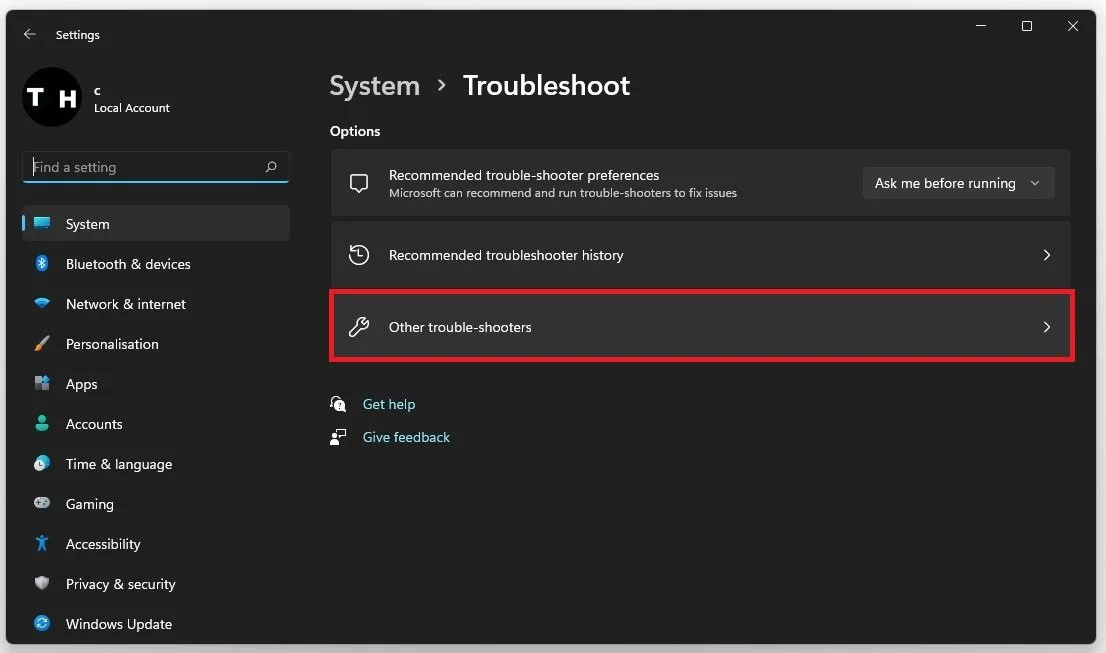Open Other trouble-shooters

(700, 326)
